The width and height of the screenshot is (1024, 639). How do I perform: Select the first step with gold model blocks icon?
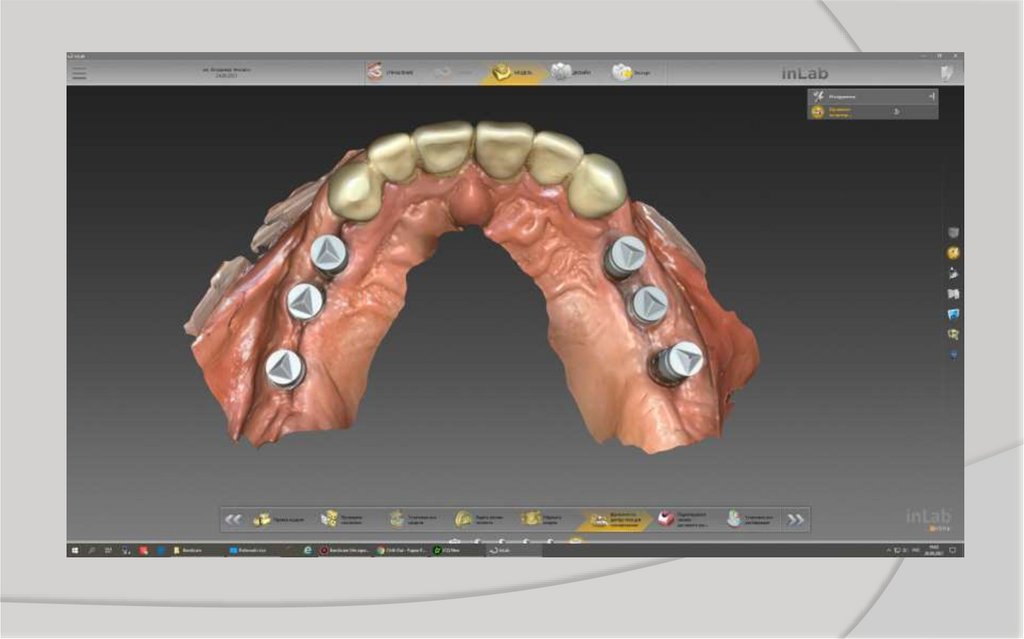coord(279,519)
